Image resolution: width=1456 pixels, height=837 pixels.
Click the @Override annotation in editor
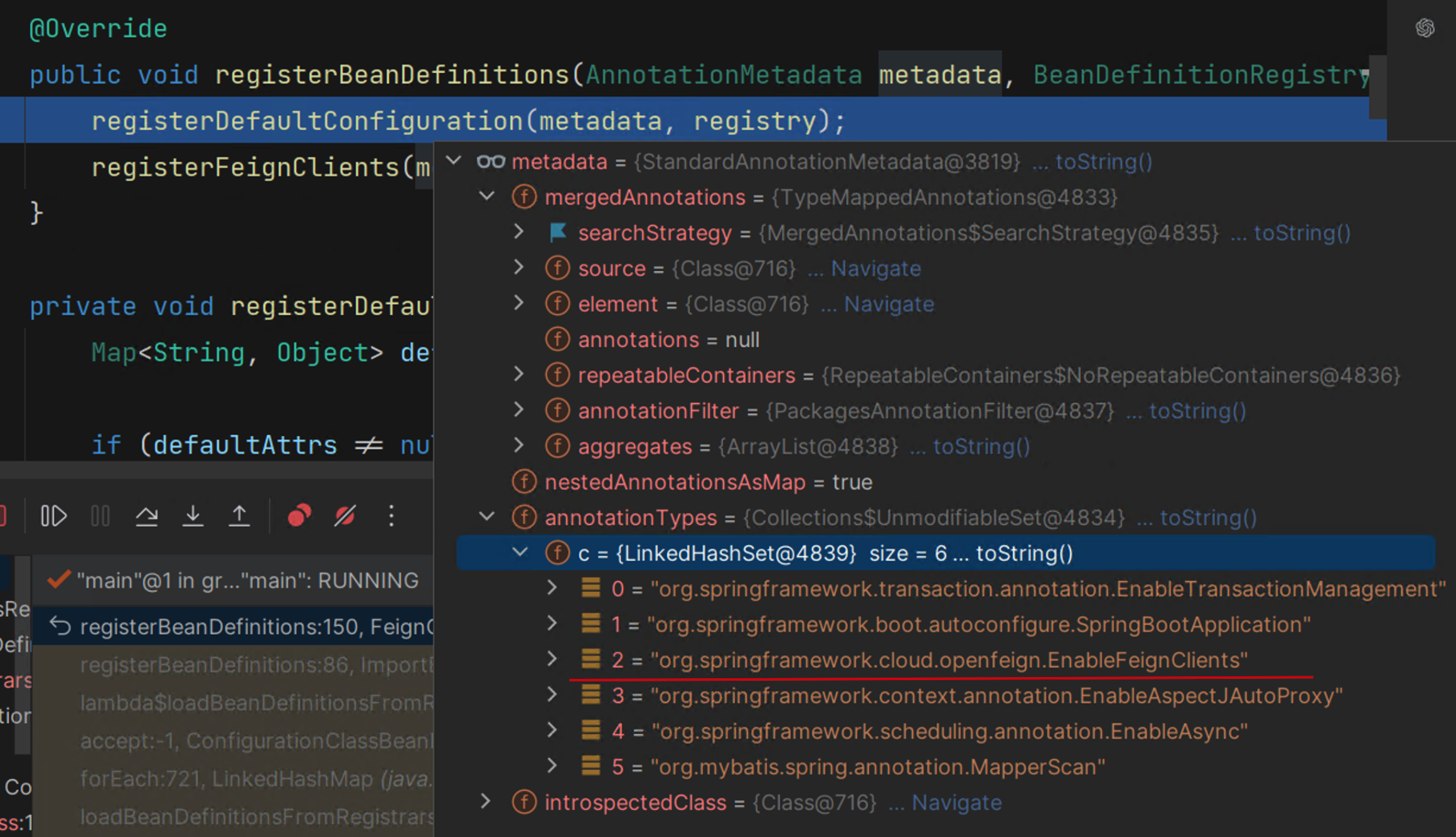[99, 29]
